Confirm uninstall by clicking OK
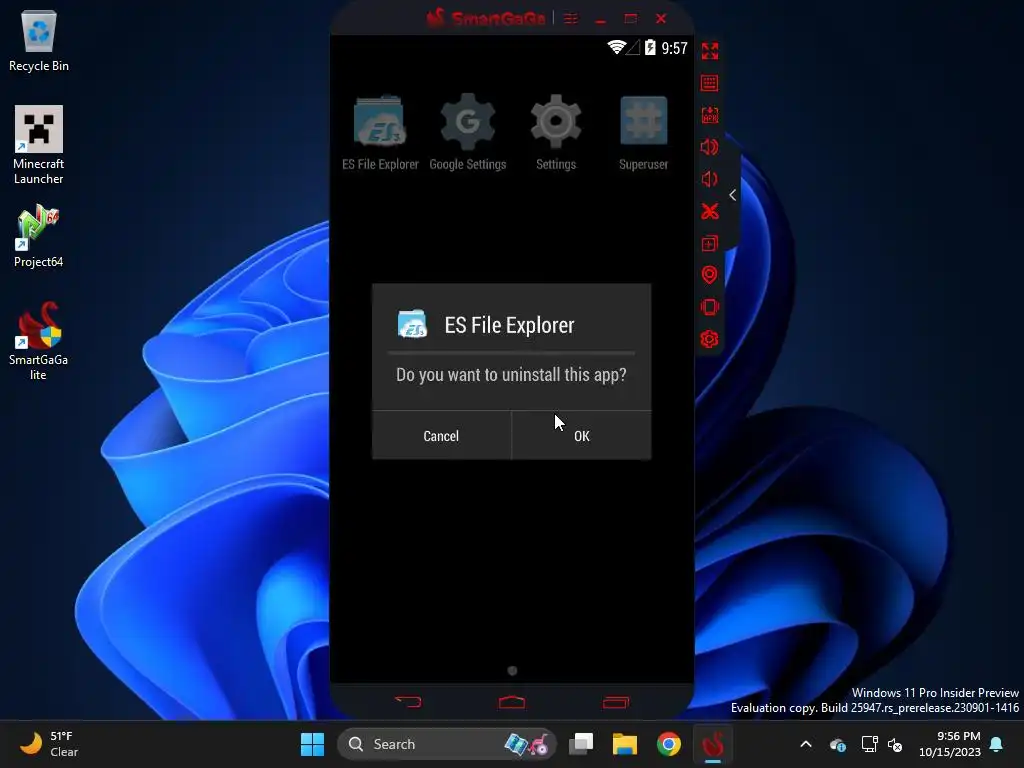Viewport: 1024px width, 768px height. coord(581,436)
